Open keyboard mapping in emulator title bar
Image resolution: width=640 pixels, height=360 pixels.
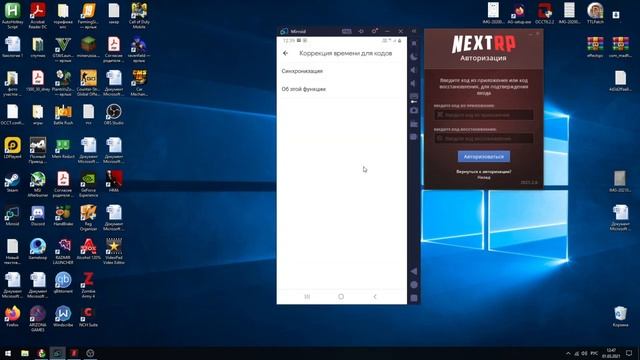347,31
